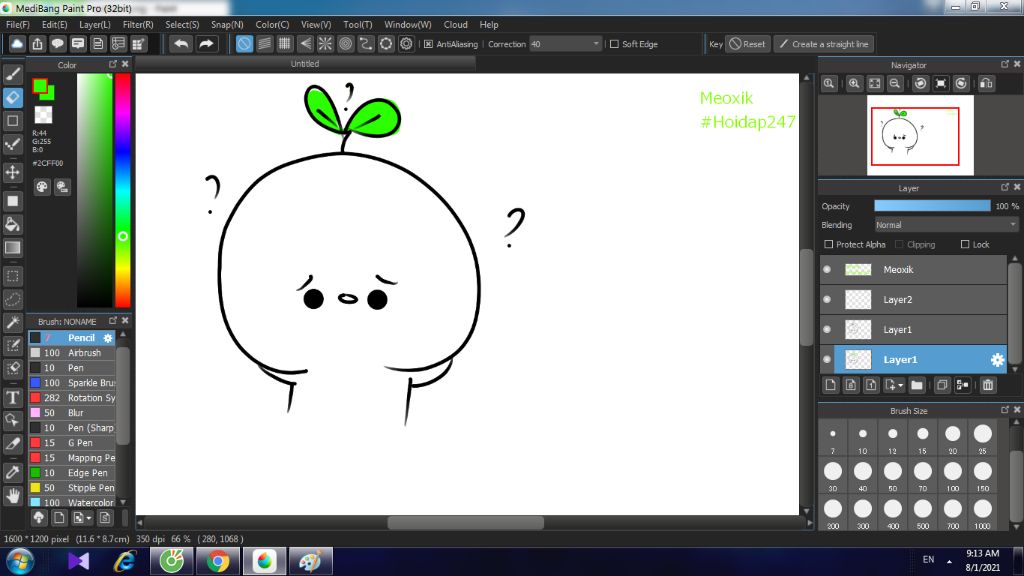Click the green foreground color swatch

click(40, 86)
